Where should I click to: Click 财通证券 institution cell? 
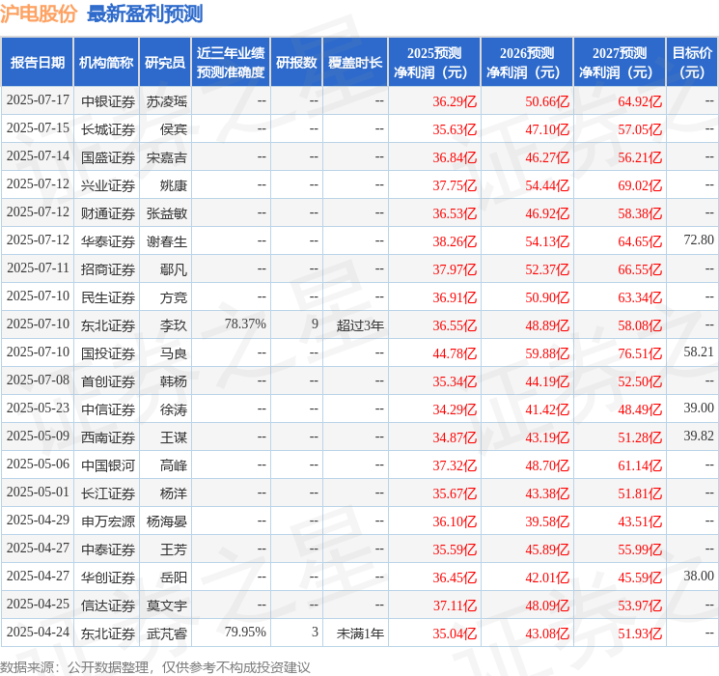108,213
